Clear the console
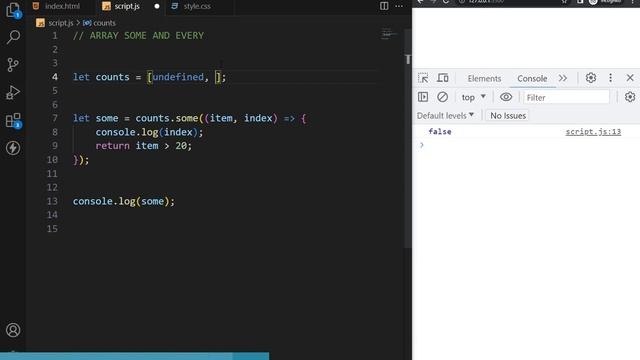The height and width of the screenshot is (360, 640). click(442, 97)
